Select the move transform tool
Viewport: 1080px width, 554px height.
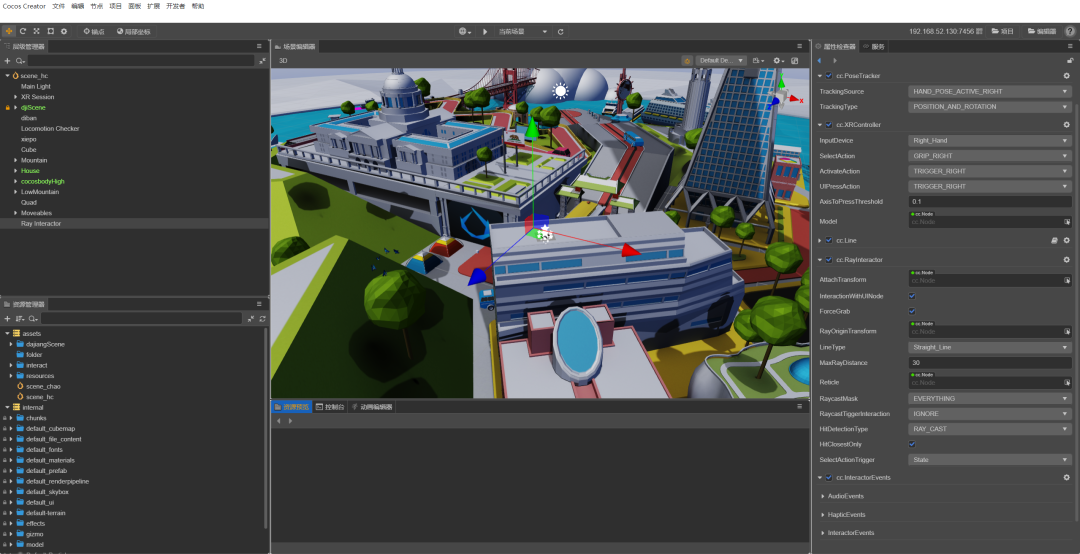pos(9,31)
